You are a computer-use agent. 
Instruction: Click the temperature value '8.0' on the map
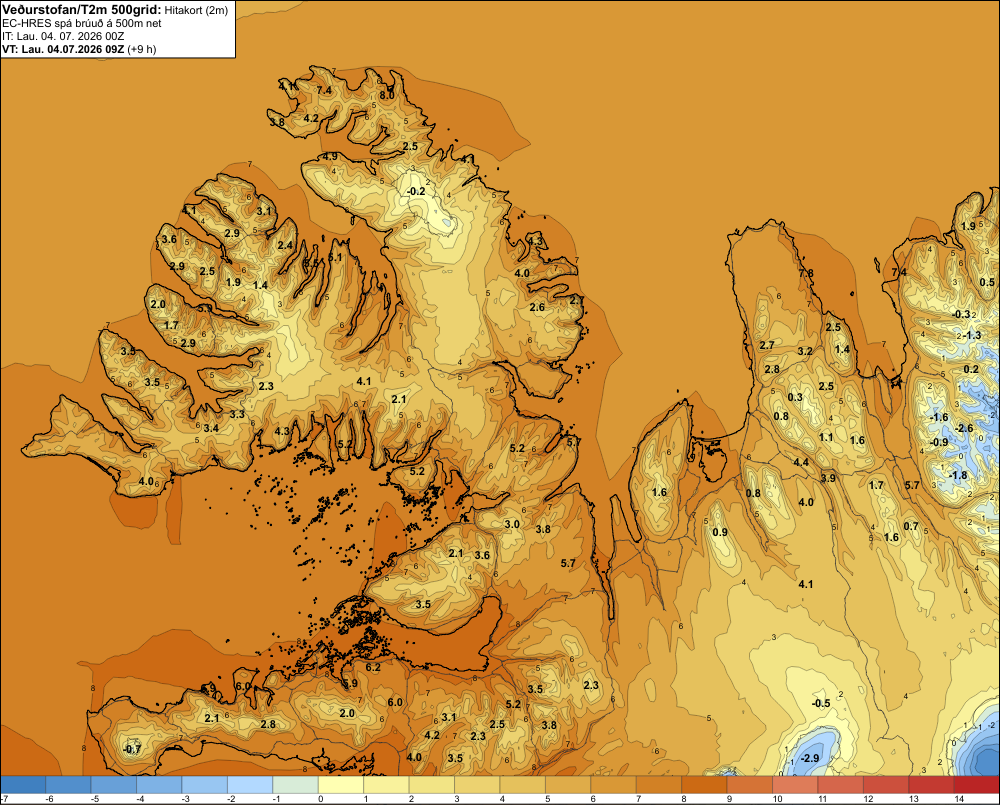386,96
